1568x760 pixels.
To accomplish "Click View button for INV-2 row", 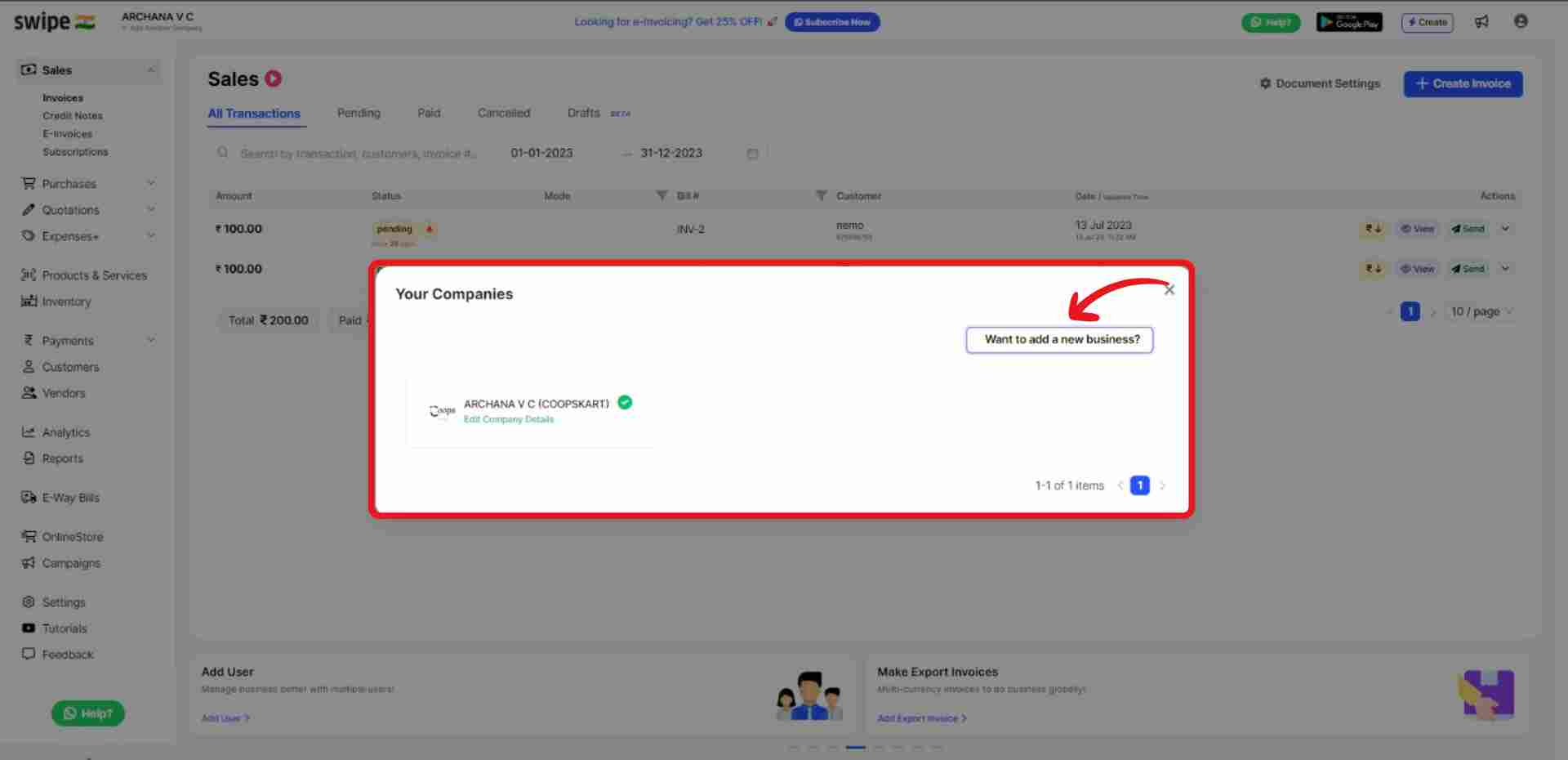I will tap(1418, 229).
